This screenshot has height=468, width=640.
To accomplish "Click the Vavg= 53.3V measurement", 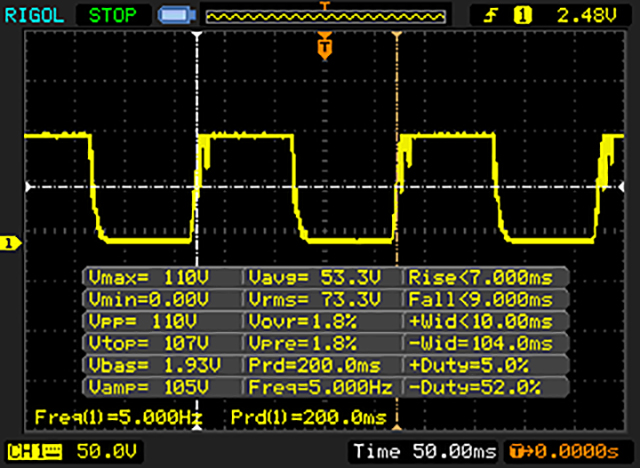I will click(x=315, y=278).
